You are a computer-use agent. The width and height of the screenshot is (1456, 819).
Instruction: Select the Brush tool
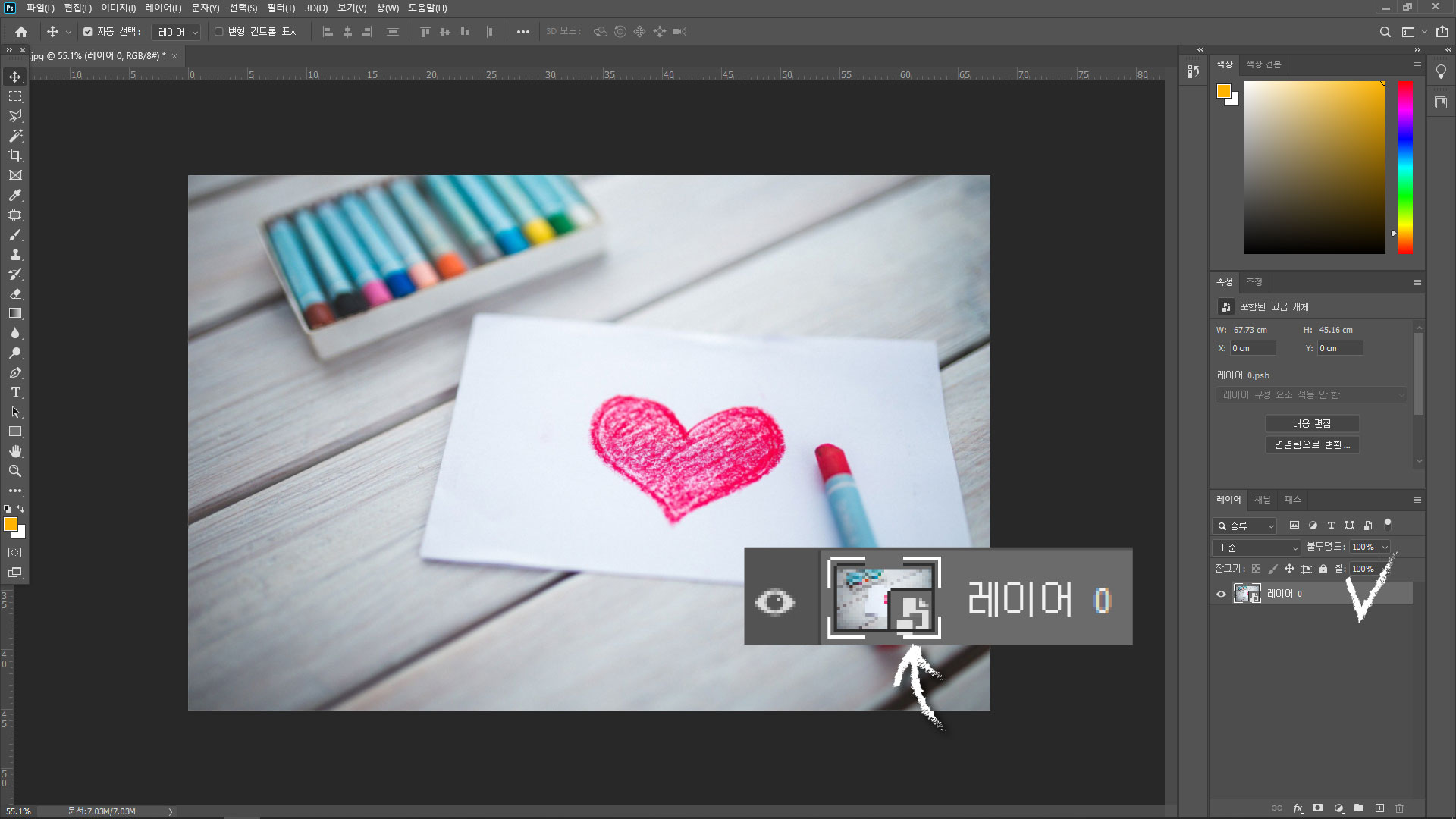(15, 235)
